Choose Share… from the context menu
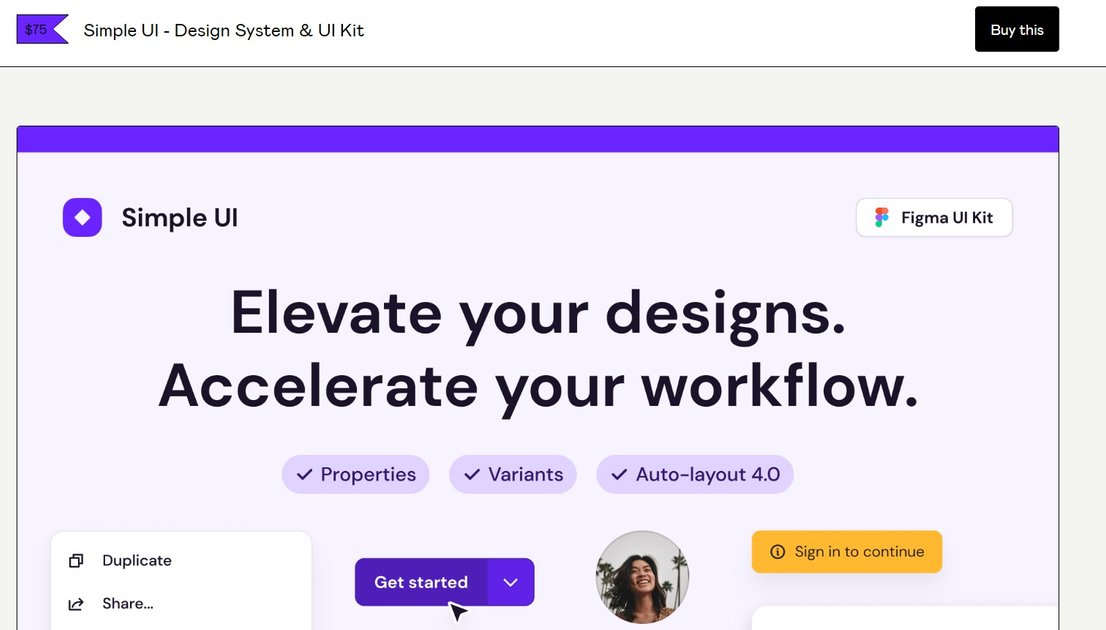This screenshot has width=1106, height=630. coord(127,603)
